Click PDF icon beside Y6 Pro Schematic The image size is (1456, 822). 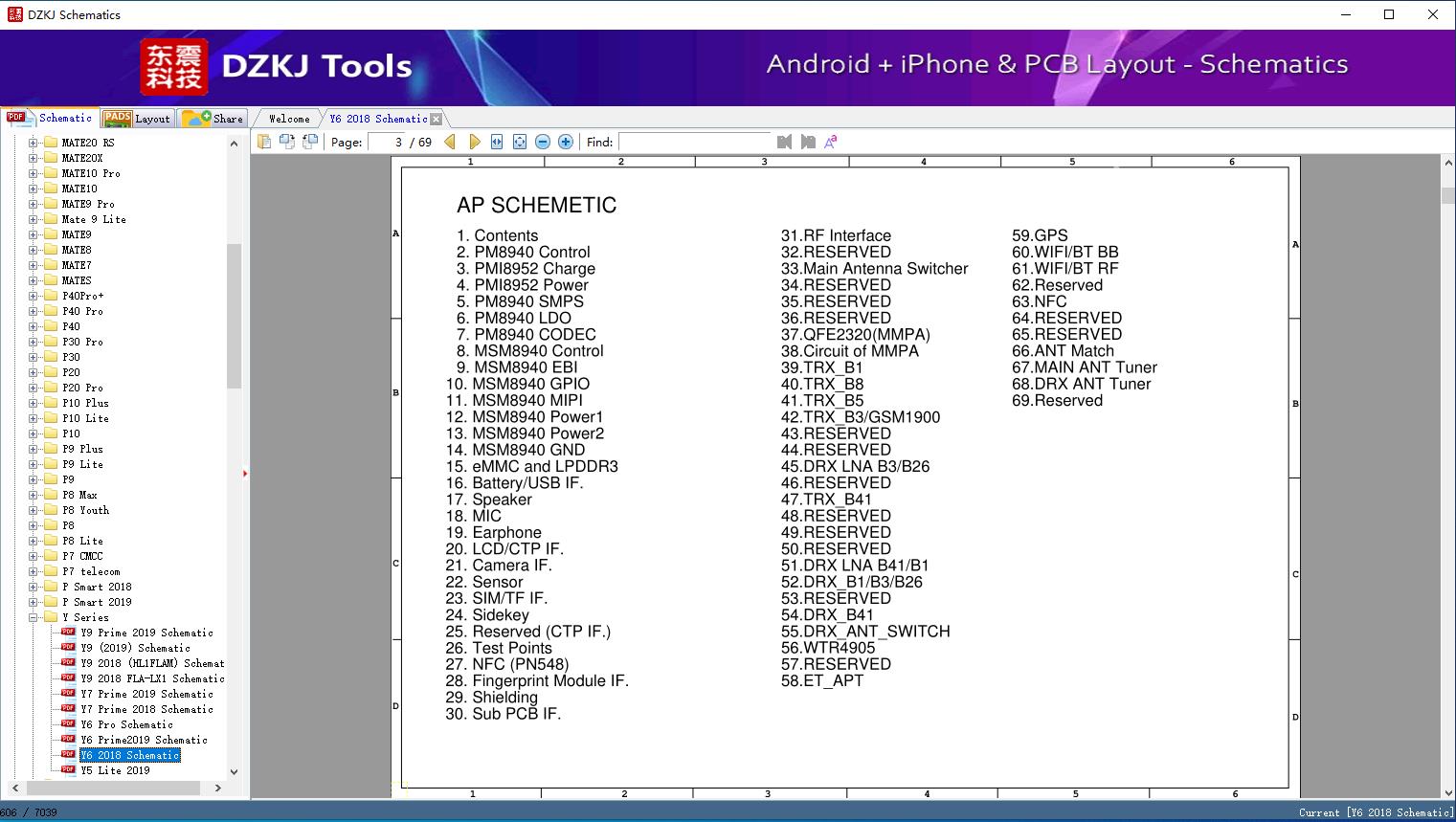(68, 724)
